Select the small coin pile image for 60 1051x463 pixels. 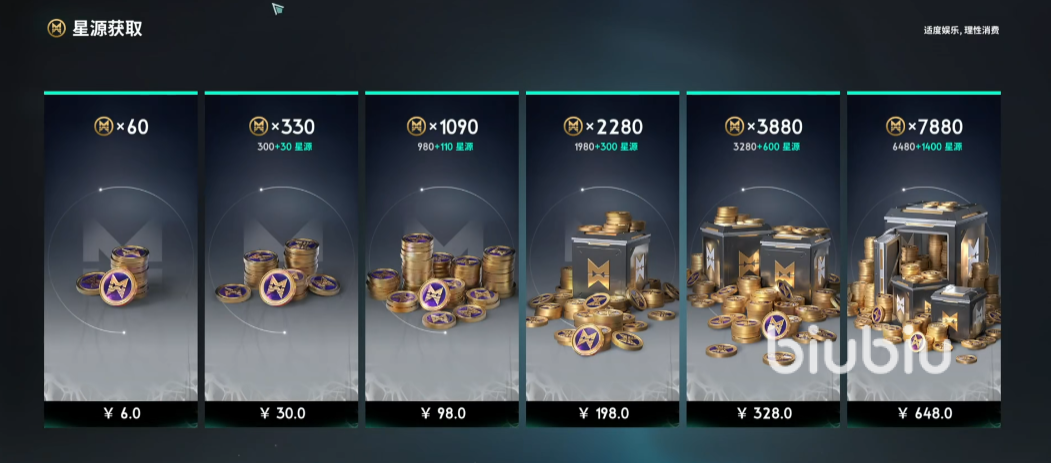(114, 275)
